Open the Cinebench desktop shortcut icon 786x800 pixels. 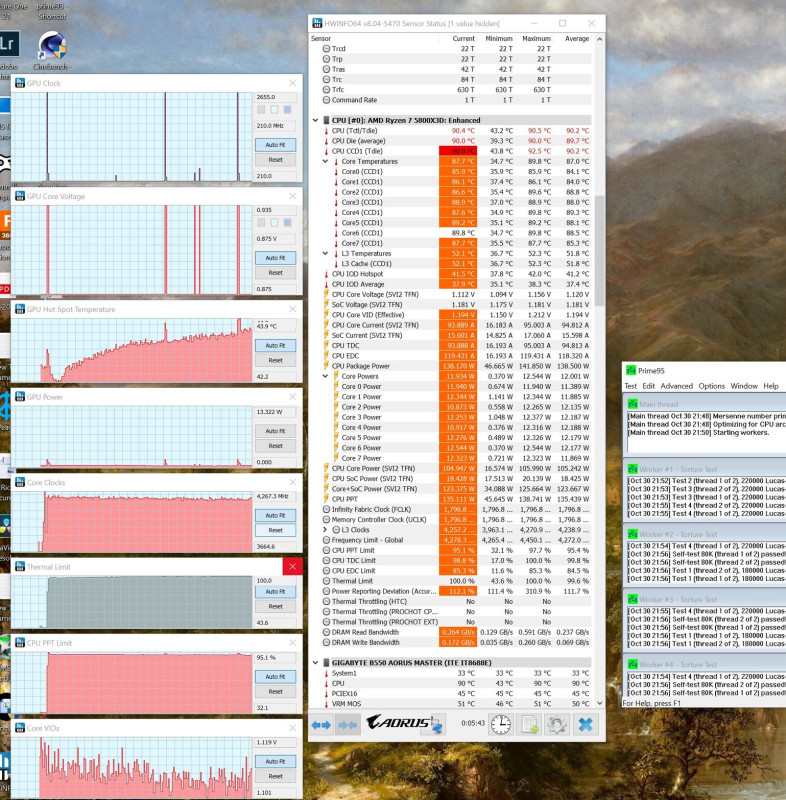[x=52, y=50]
